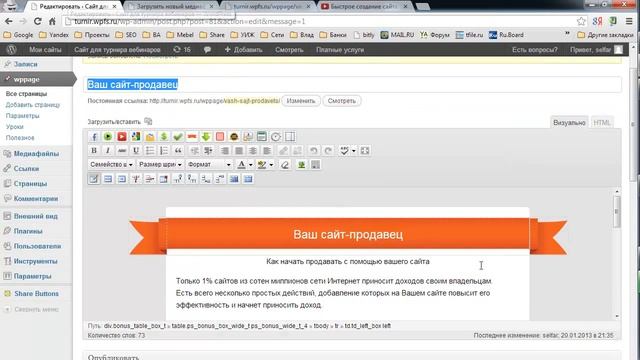
Task: Open the text color dropdown arrow
Action: pyautogui.click(x=251, y=164)
